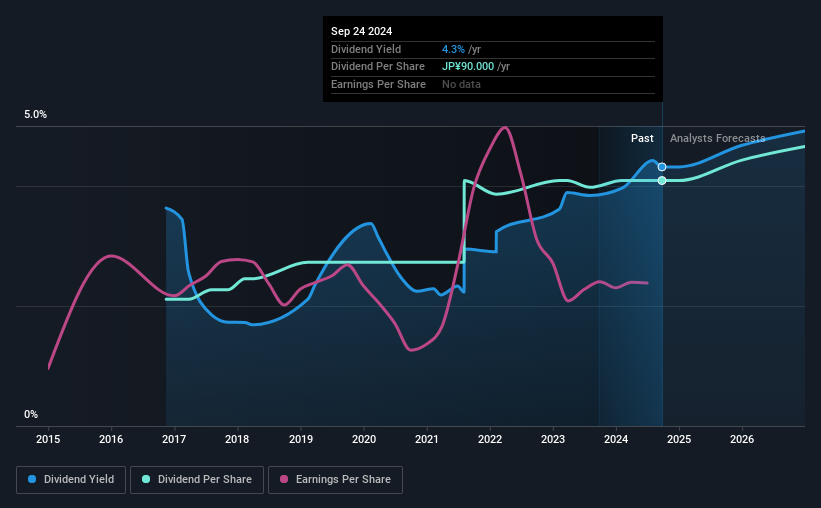Screen dimensions: 821x508
Task: Click the 2021 x-axis label
Action: pyautogui.click(x=427, y=439)
